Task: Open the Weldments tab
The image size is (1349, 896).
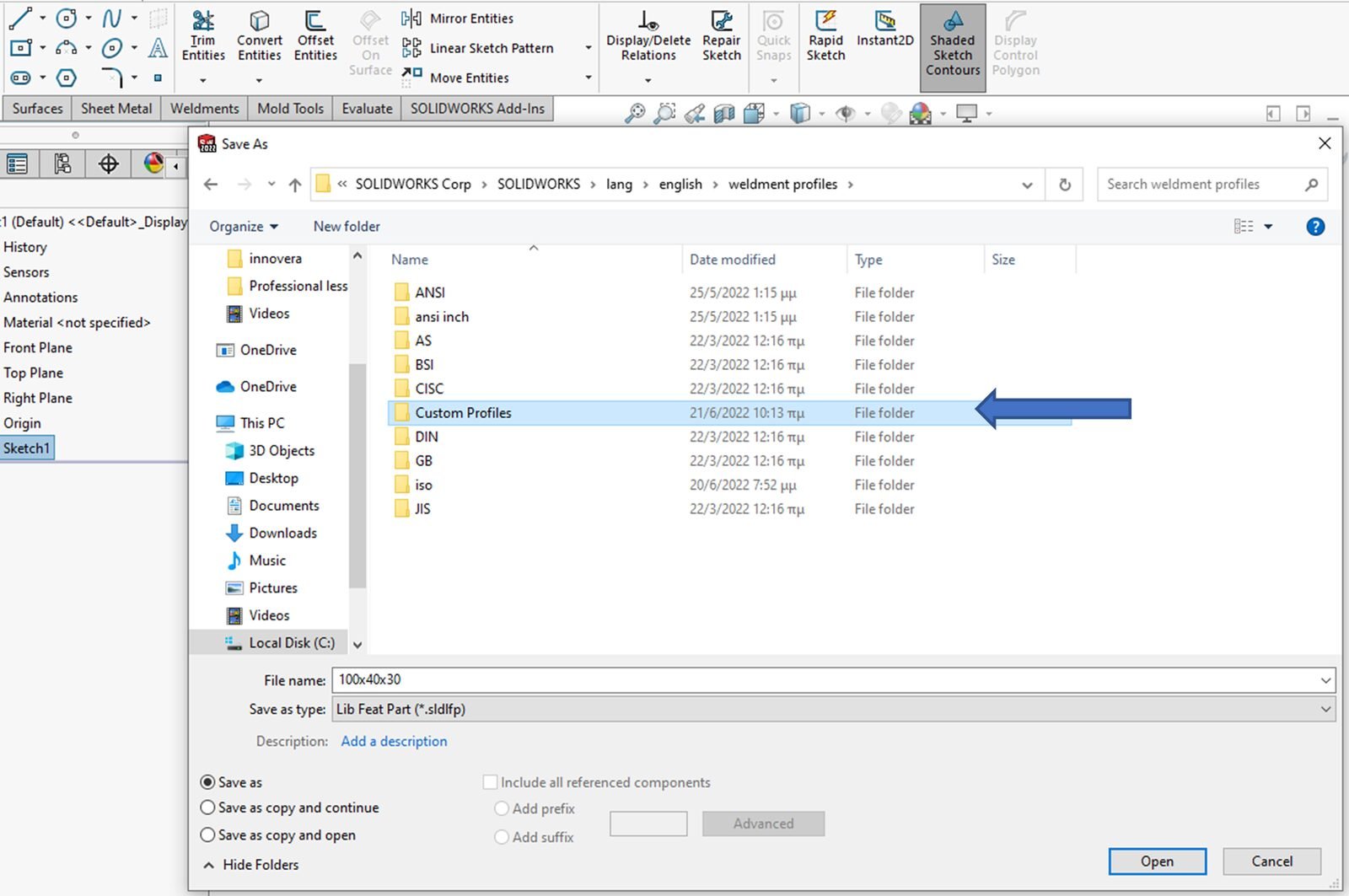Action: (204, 109)
